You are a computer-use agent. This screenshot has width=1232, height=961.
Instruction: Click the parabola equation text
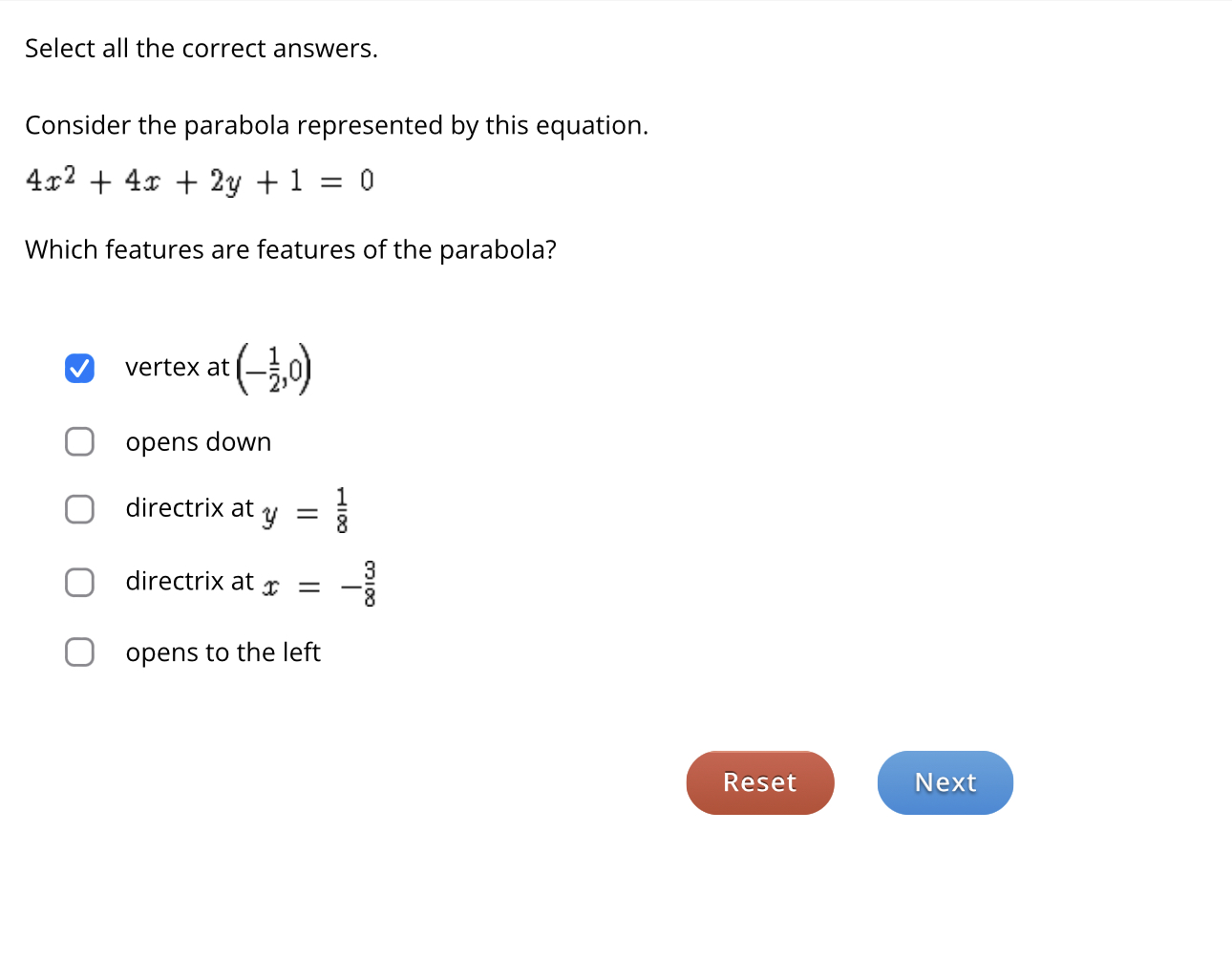click(x=198, y=180)
